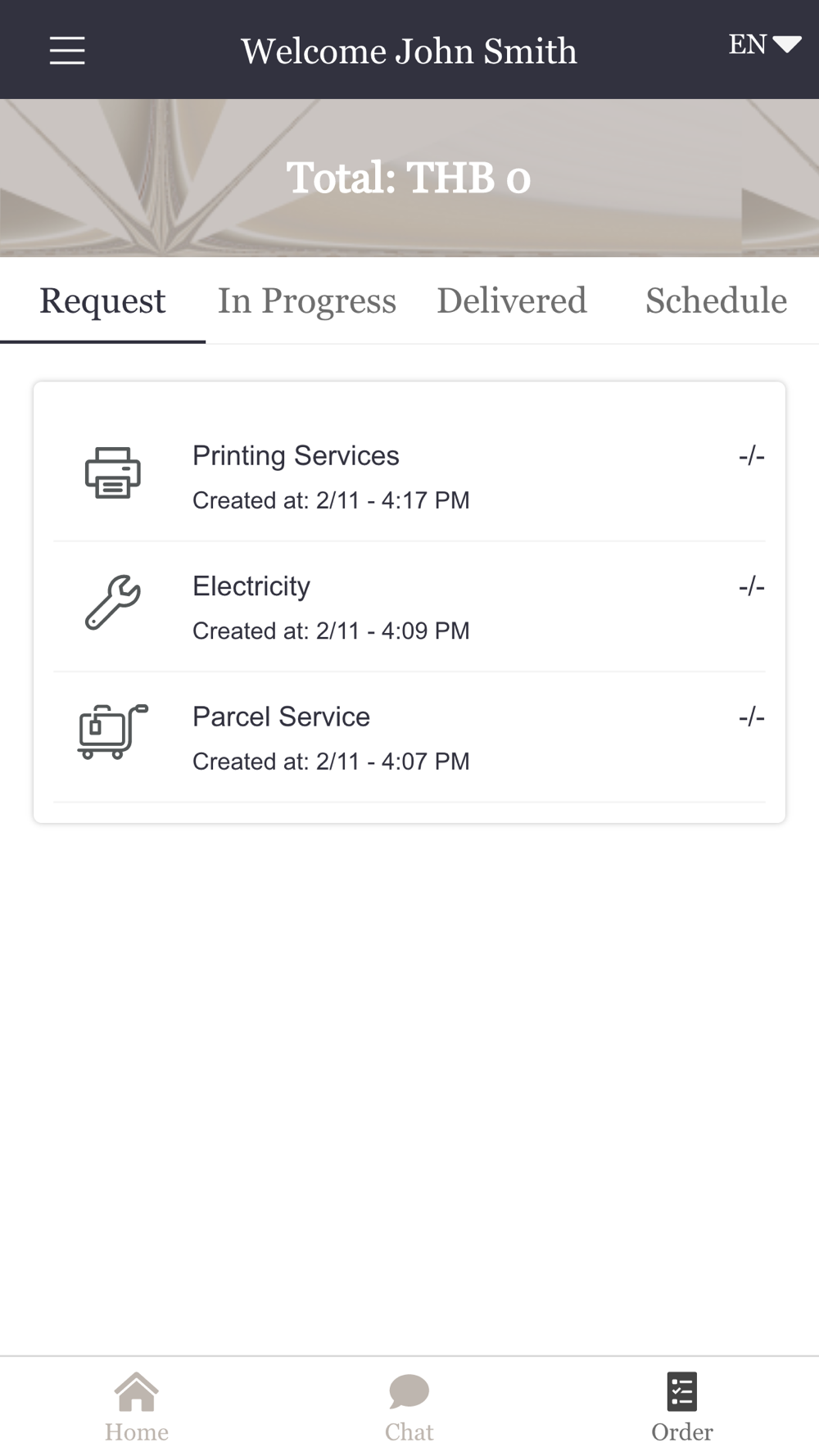
Task: Tap the Home house icon
Action: click(x=136, y=1391)
